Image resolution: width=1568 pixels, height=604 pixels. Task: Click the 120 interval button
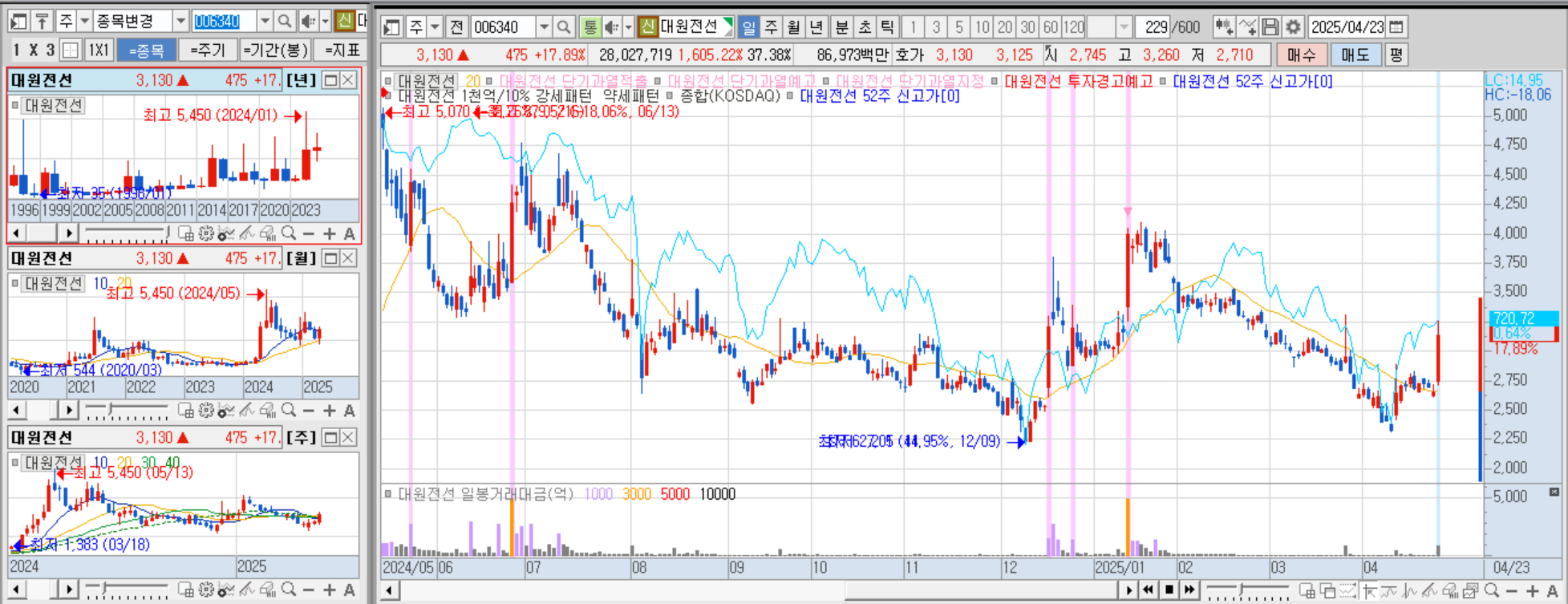click(1074, 27)
